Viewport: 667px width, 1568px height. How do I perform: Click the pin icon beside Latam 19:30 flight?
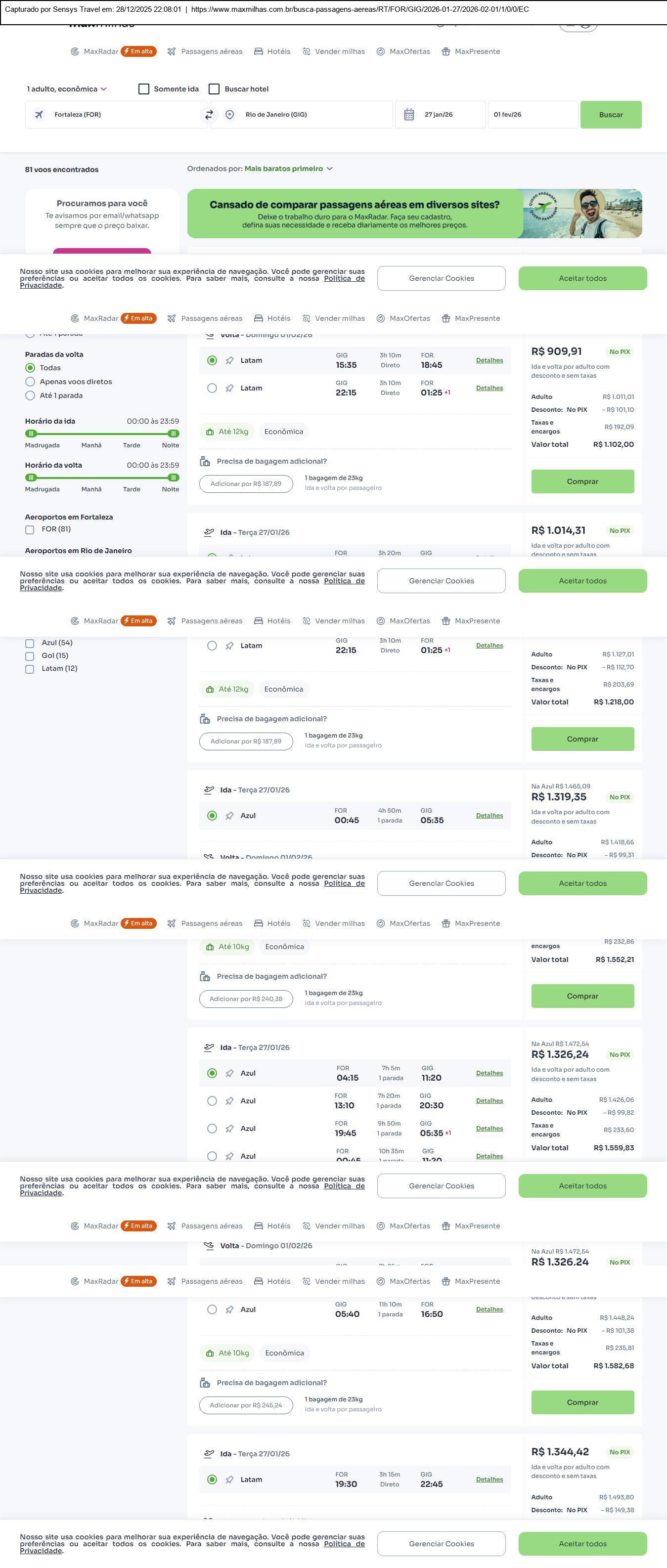click(x=229, y=1479)
